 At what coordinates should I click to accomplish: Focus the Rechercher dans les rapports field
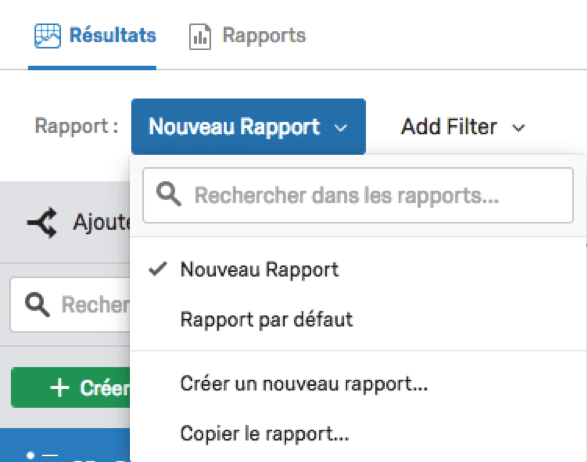pos(358,195)
